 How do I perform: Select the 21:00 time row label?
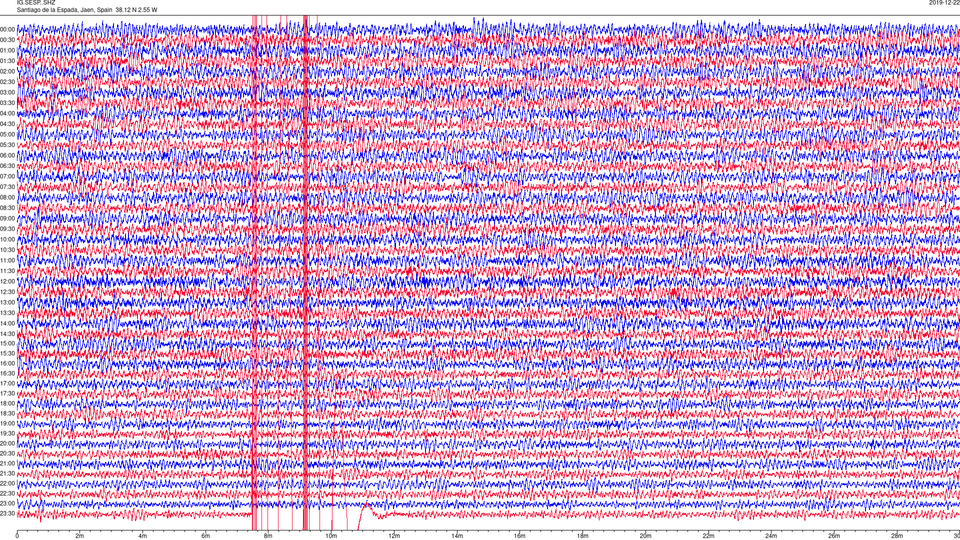pyautogui.click(x=8, y=463)
